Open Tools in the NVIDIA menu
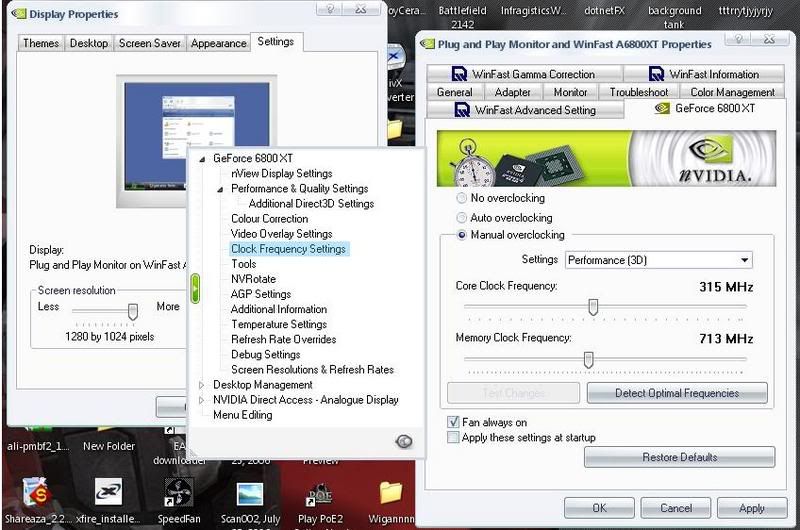The image size is (800, 530). click(243, 264)
